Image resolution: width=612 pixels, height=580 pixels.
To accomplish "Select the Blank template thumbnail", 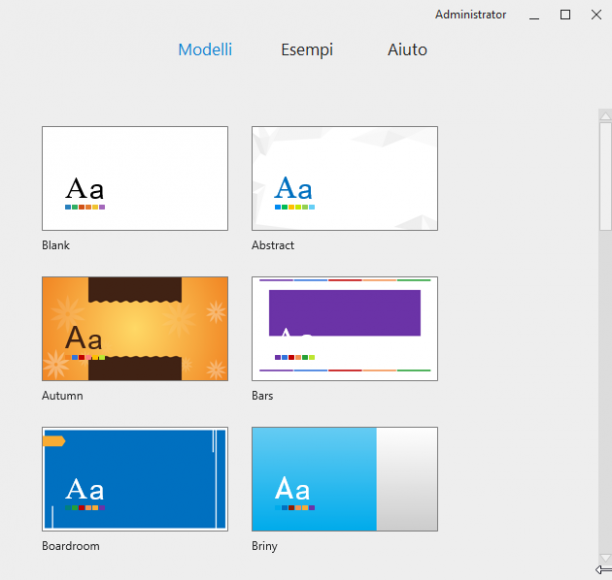I will pyautogui.click(x=135, y=178).
